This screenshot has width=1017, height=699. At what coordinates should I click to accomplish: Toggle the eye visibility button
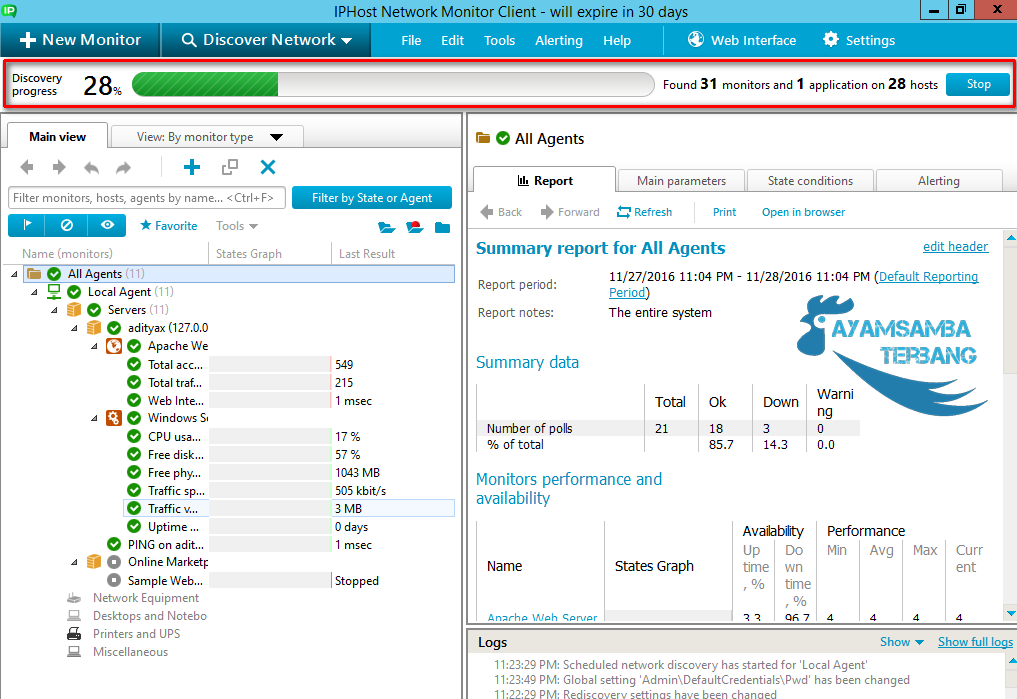[x=108, y=225]
